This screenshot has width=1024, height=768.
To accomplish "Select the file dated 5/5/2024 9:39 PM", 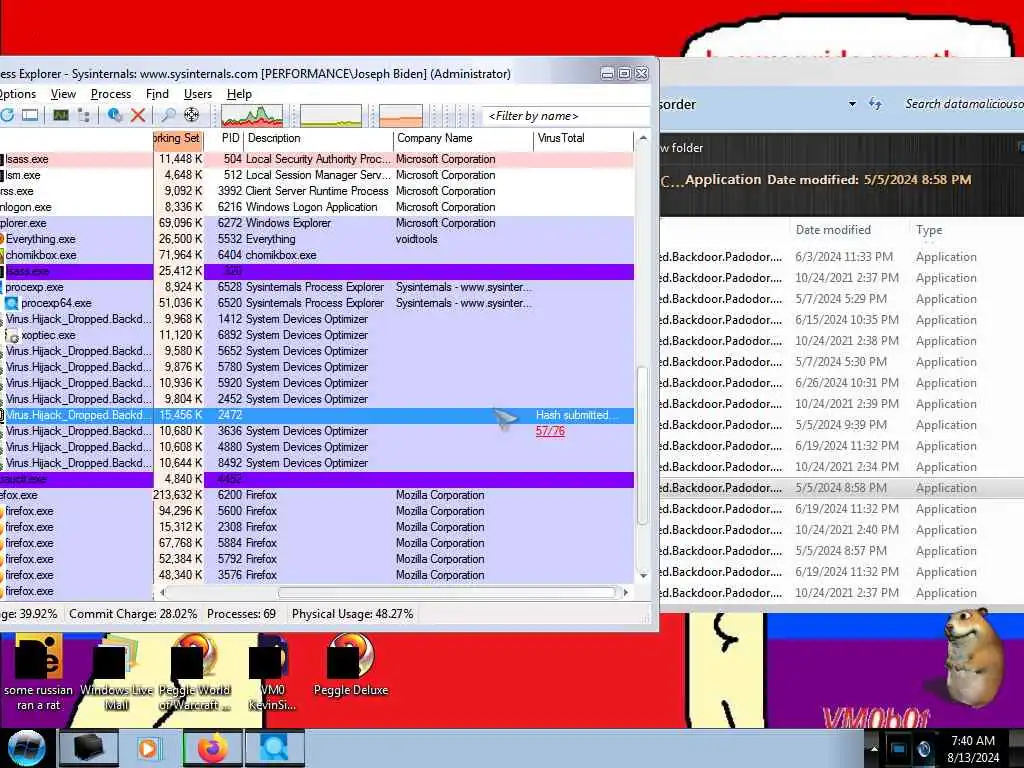I will pos(842,425).
